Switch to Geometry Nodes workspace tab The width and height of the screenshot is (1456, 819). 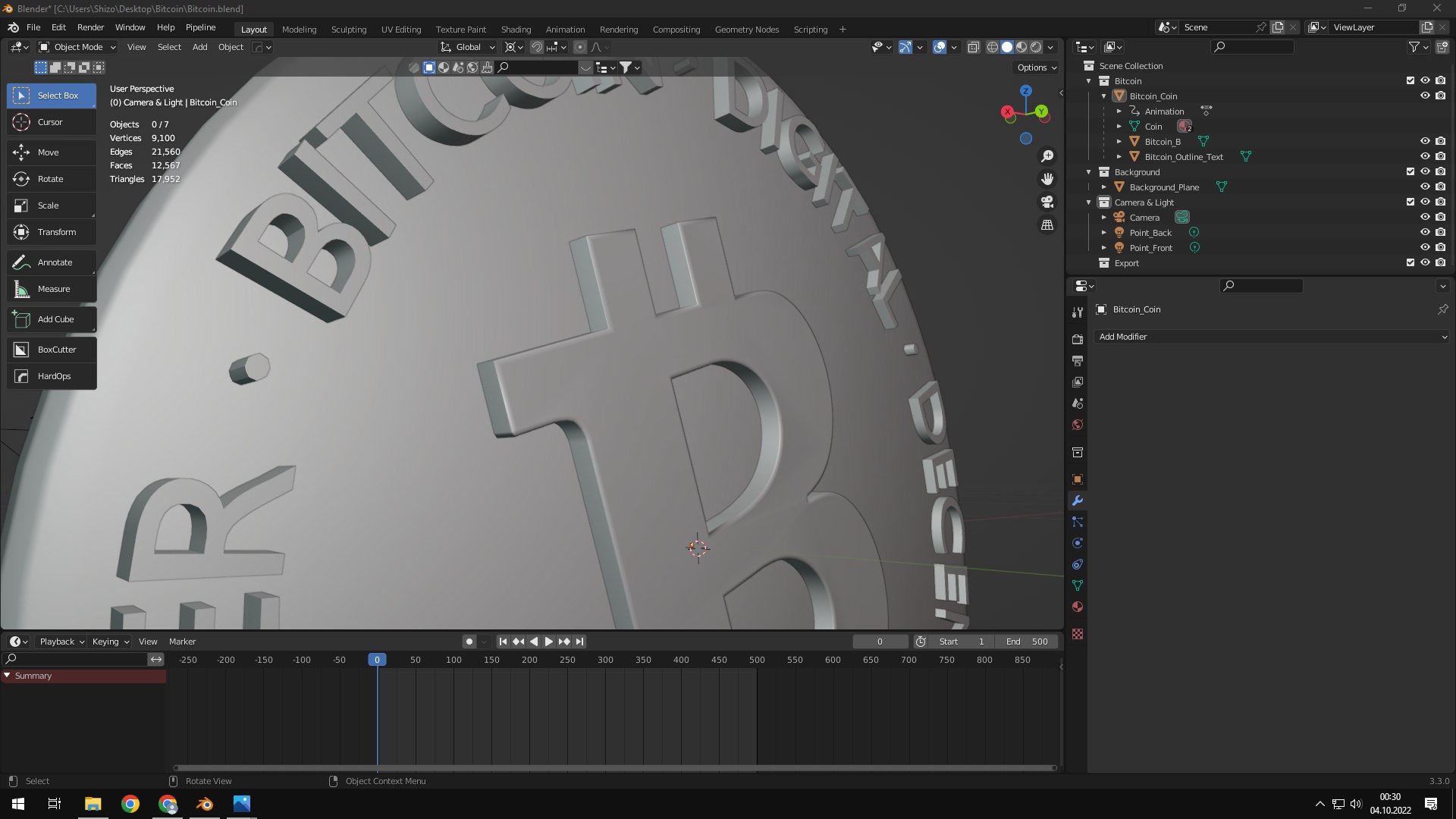pos(746,30)
